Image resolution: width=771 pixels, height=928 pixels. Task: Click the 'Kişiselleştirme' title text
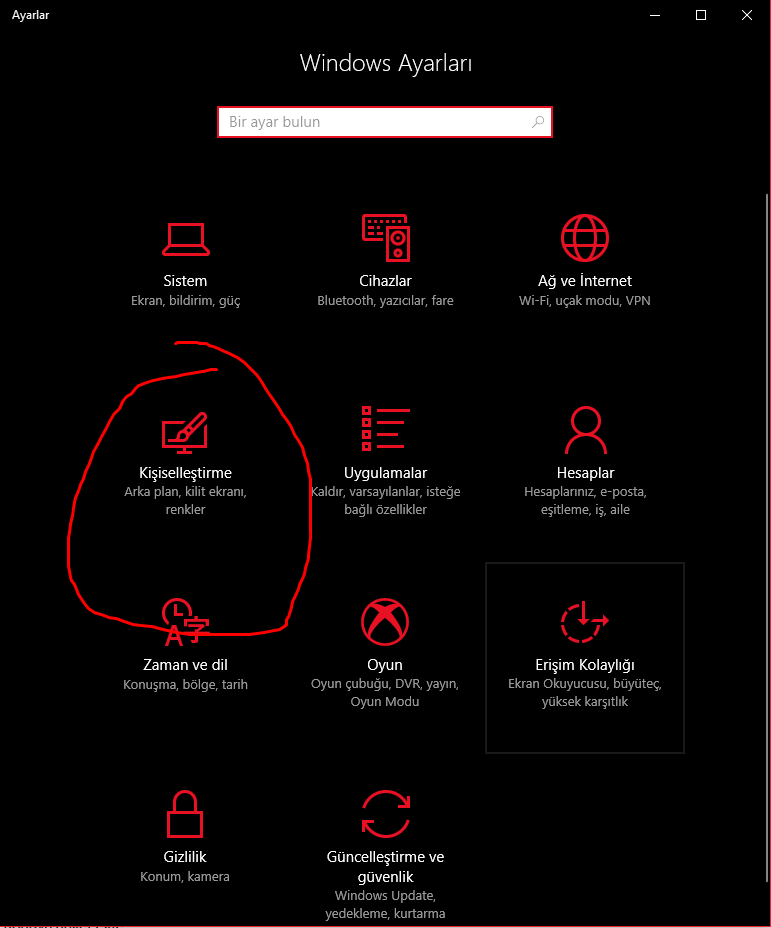click(185, 473)
